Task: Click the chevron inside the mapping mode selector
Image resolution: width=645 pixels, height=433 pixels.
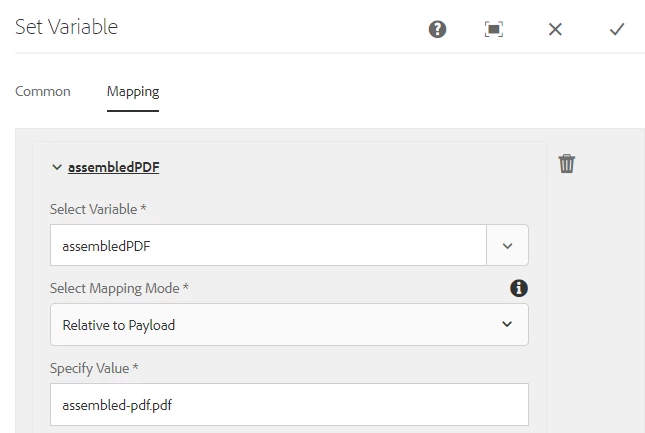Action: (x=507, y=324)
